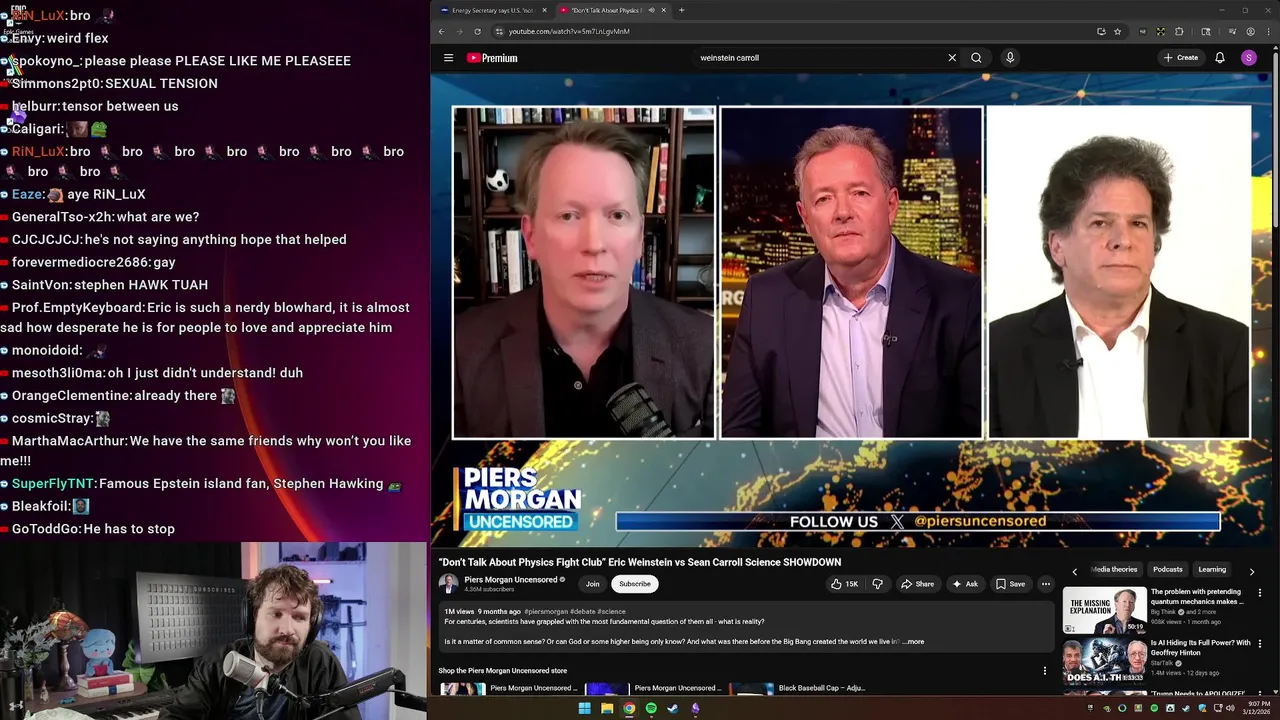The height and width of the screenshot is (720, 1280).
Task: Open store section three-dot menu
Action: pos(1045,671)
